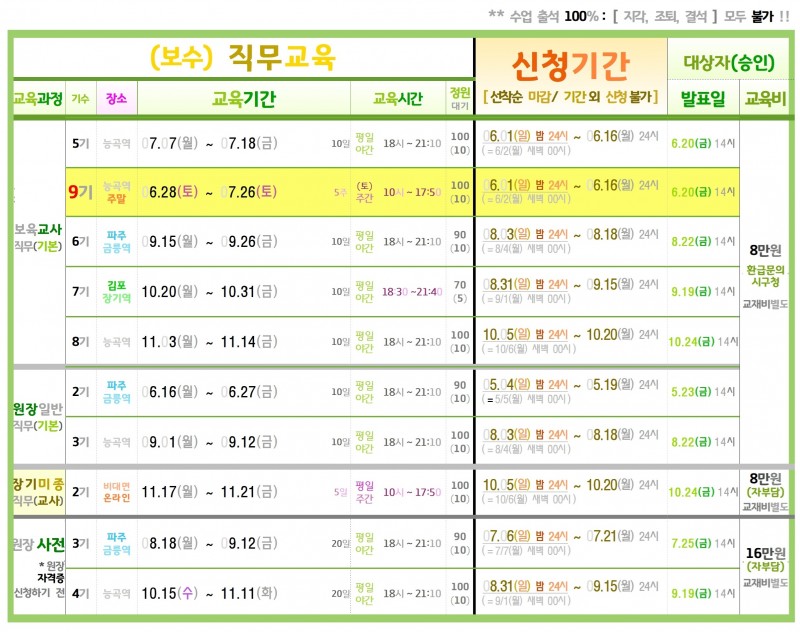Click the 장기미종 직무(교사) label
Image resolution: width=800 pixels, height=632 pixels.
(x=39, y=492)
